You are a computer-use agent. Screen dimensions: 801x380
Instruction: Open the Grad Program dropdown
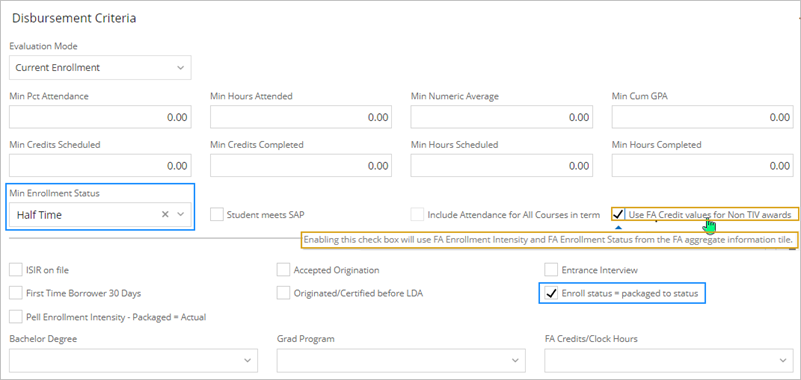tap(401, 361)
